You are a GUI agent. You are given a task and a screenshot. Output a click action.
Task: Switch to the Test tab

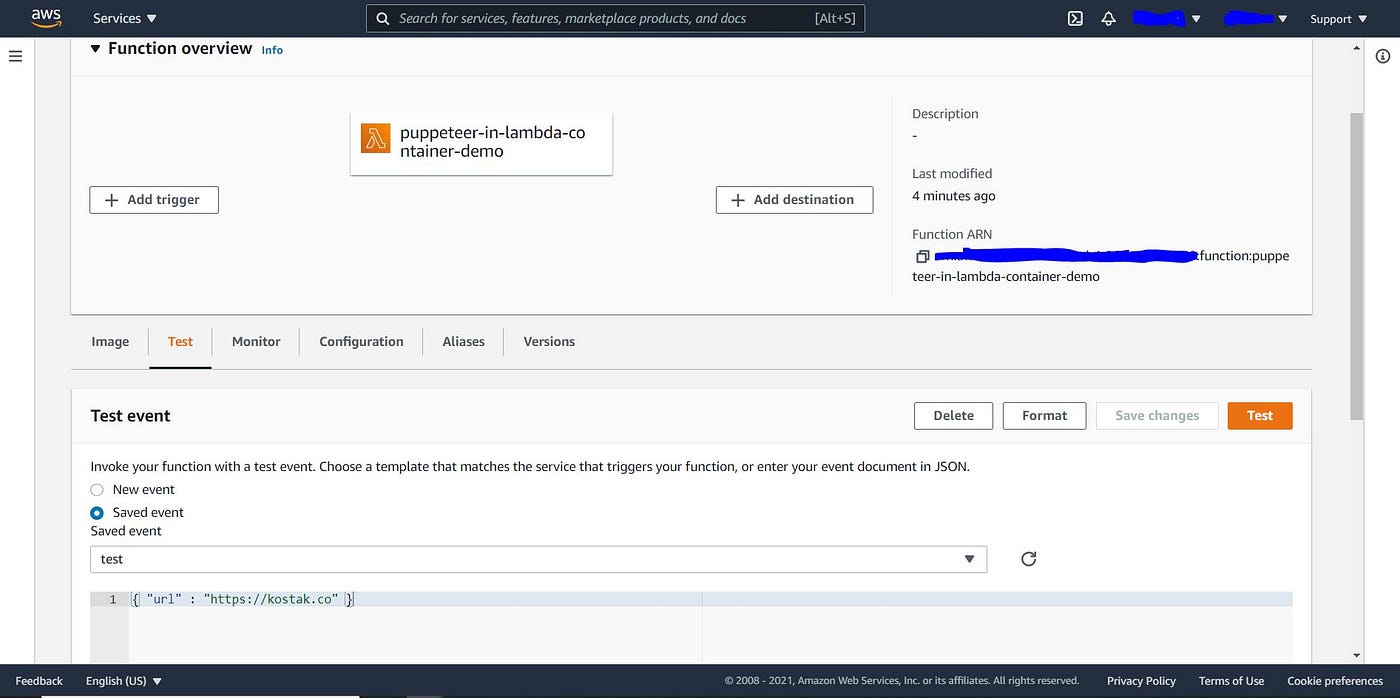coord(180,341)
